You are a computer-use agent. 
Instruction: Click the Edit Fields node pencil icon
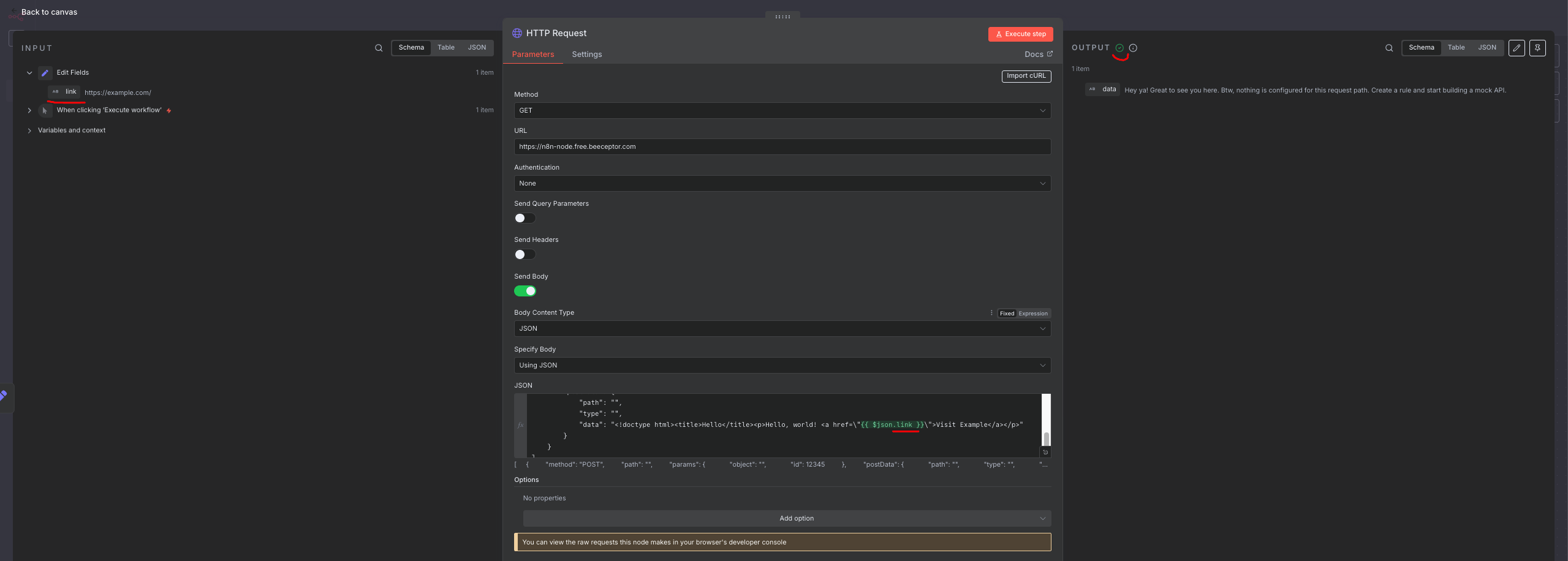click(45, 73)
